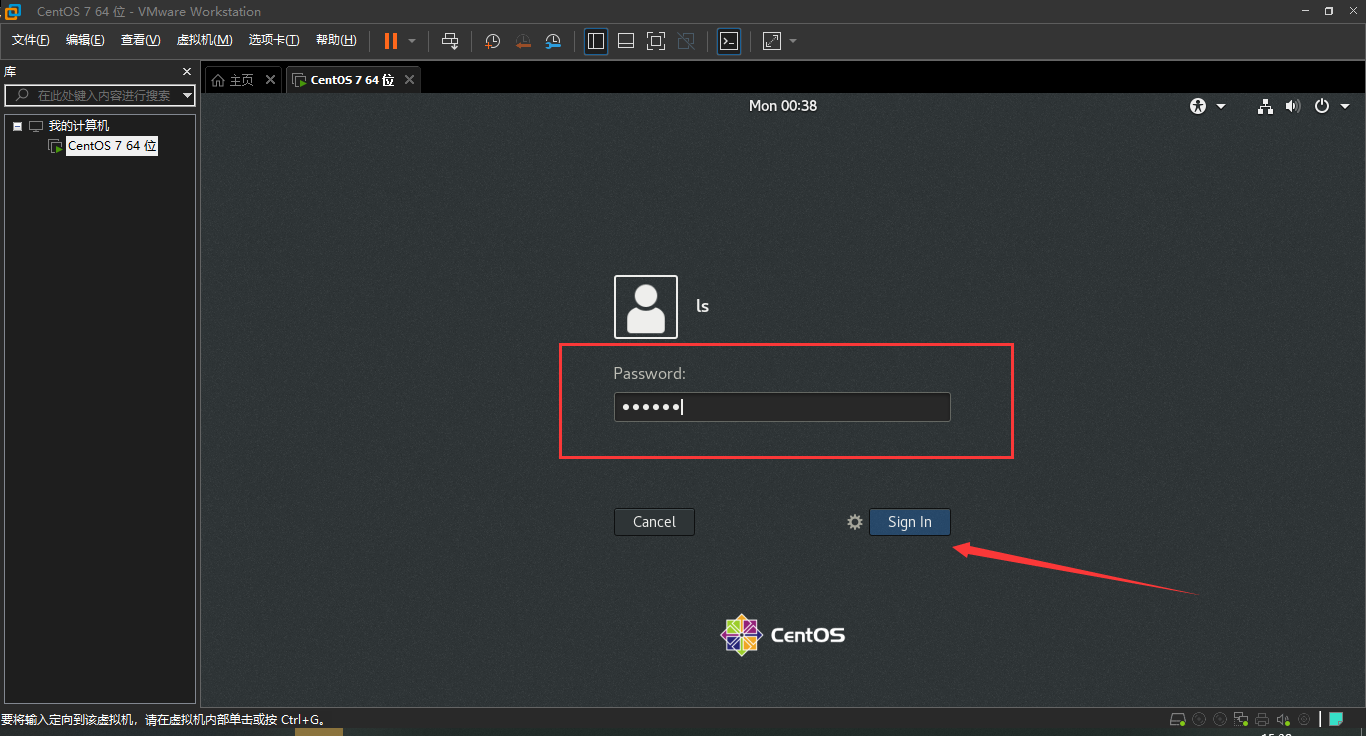Click the teal message log note icon

click(x=1335, y=719)
